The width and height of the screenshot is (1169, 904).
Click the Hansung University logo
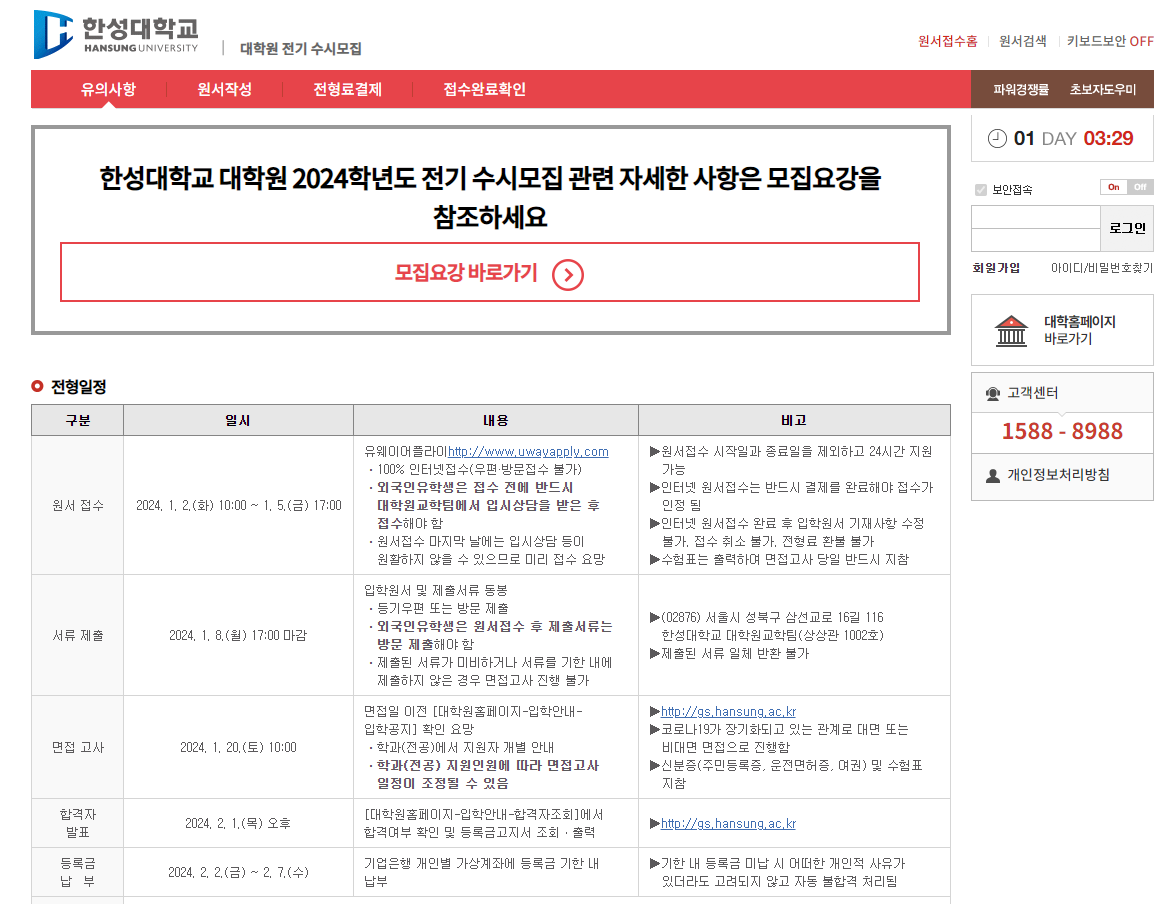[115, 35]
